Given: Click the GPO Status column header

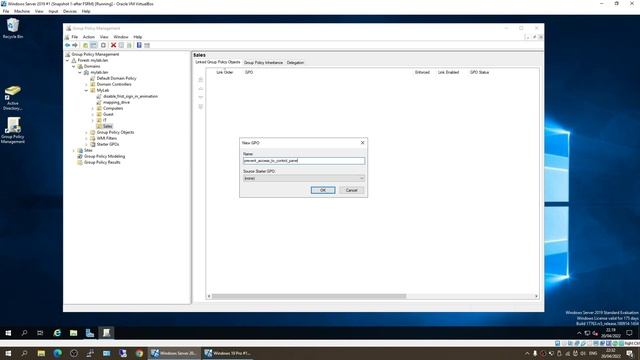Looking at the screenshot, I should (479, 72).
